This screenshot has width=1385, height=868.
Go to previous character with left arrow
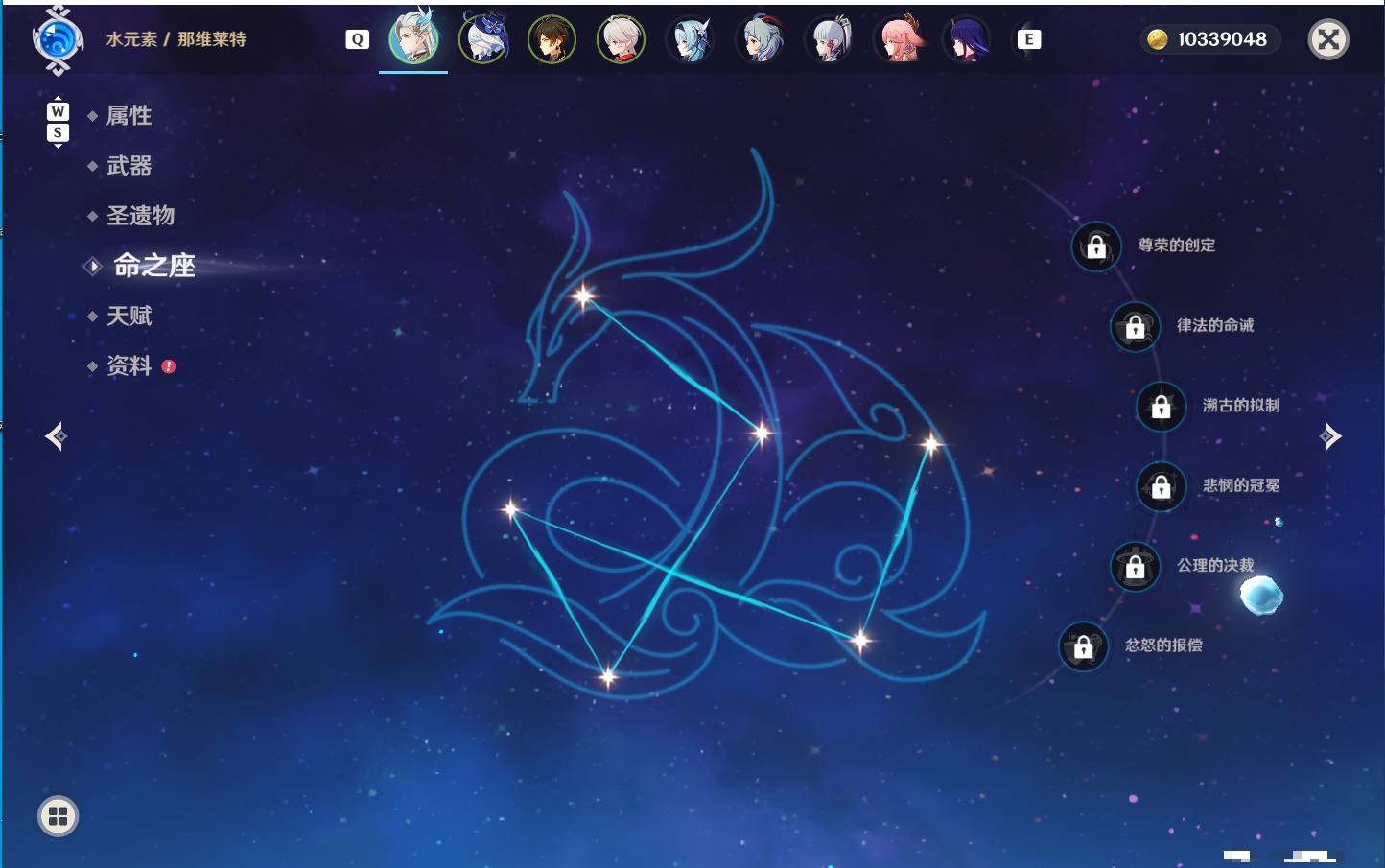pos(57,436)
